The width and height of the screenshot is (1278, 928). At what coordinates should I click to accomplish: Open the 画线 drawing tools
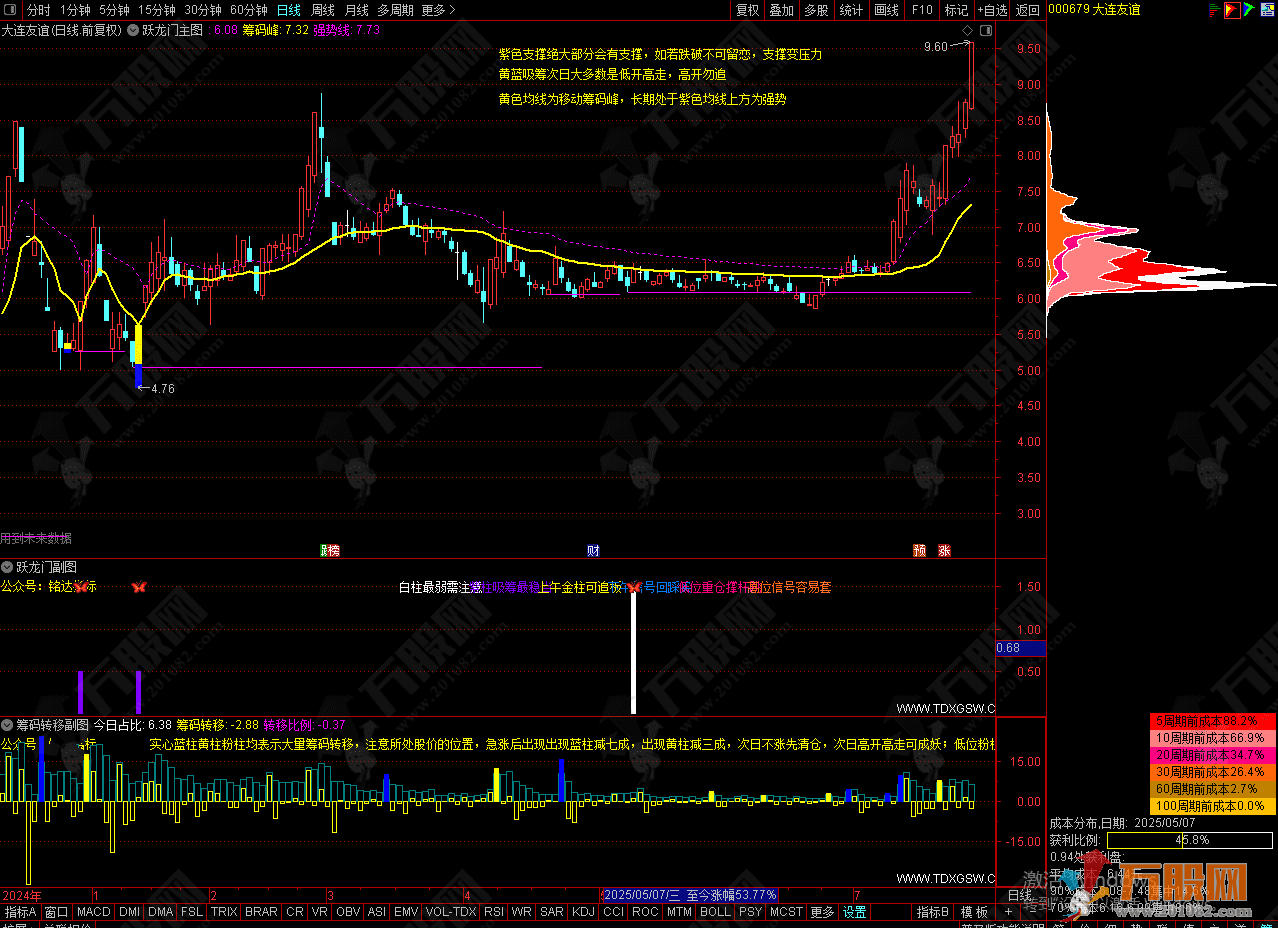(x=886, y=10)
